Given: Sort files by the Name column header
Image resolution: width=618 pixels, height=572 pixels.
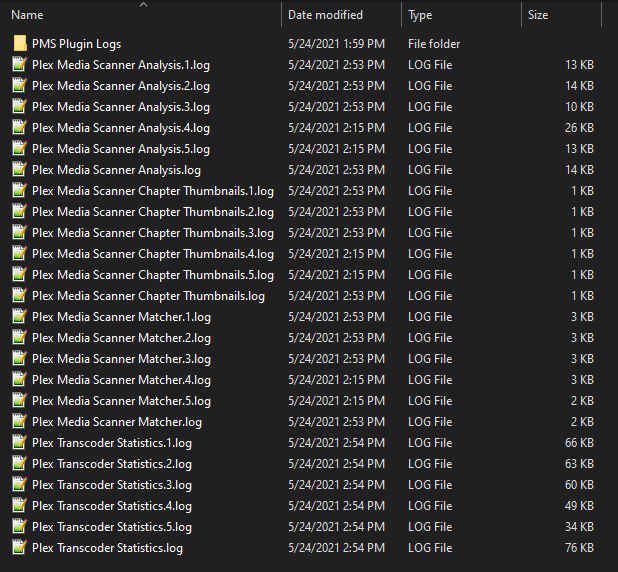Looking at the screenshot, I should (28, 15).
